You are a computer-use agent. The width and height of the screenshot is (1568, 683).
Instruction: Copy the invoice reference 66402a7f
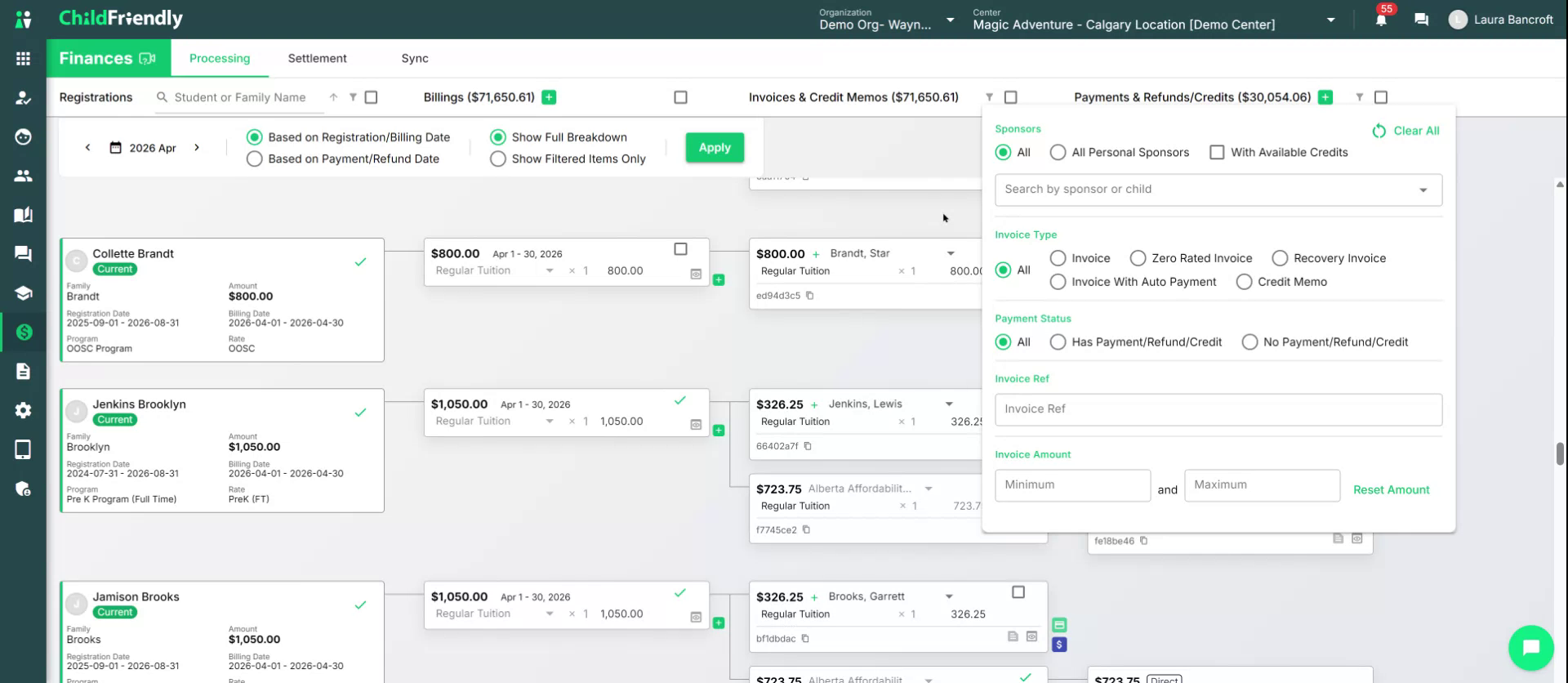pos(808,446)
